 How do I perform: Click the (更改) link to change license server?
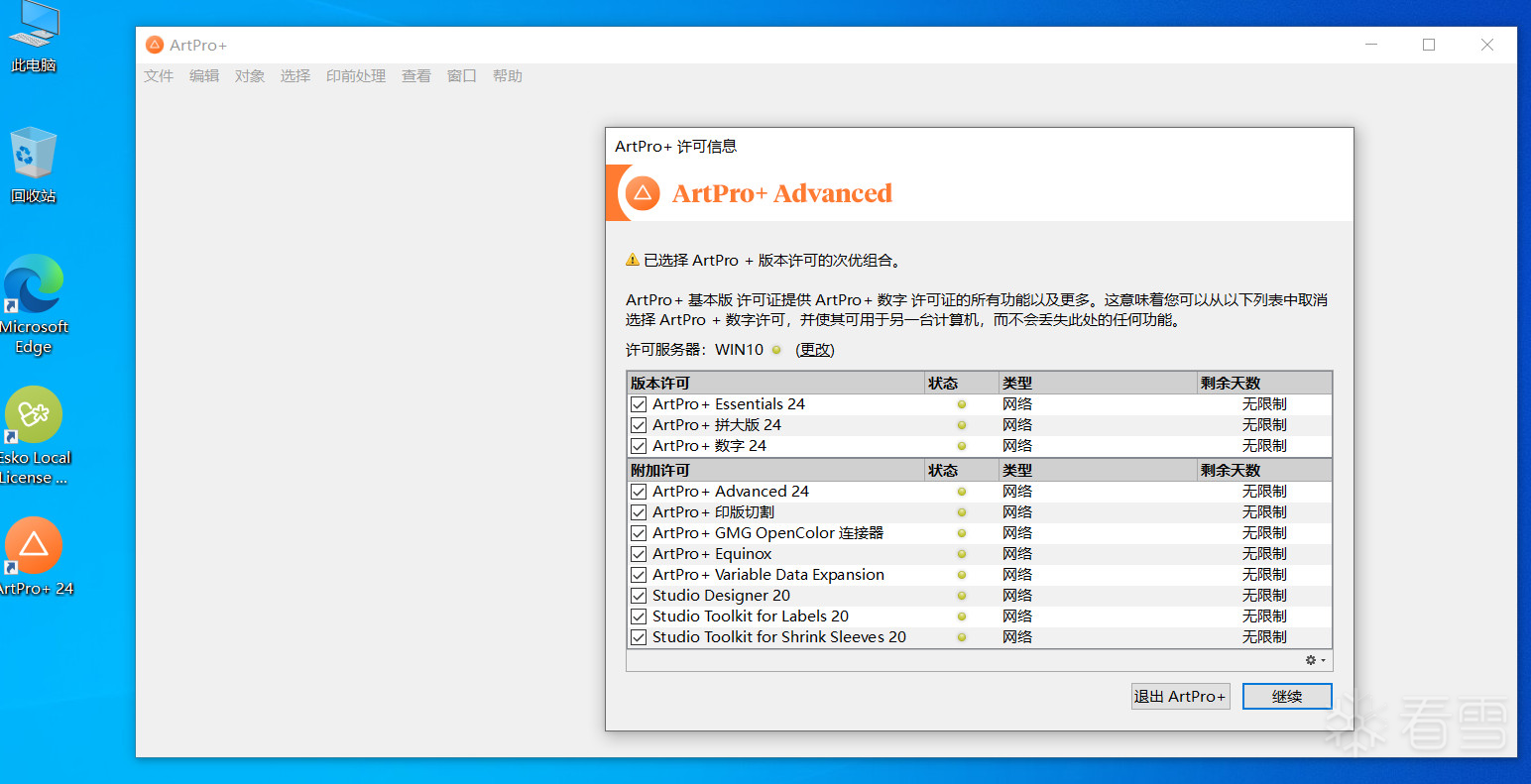[x=815, y=350]
